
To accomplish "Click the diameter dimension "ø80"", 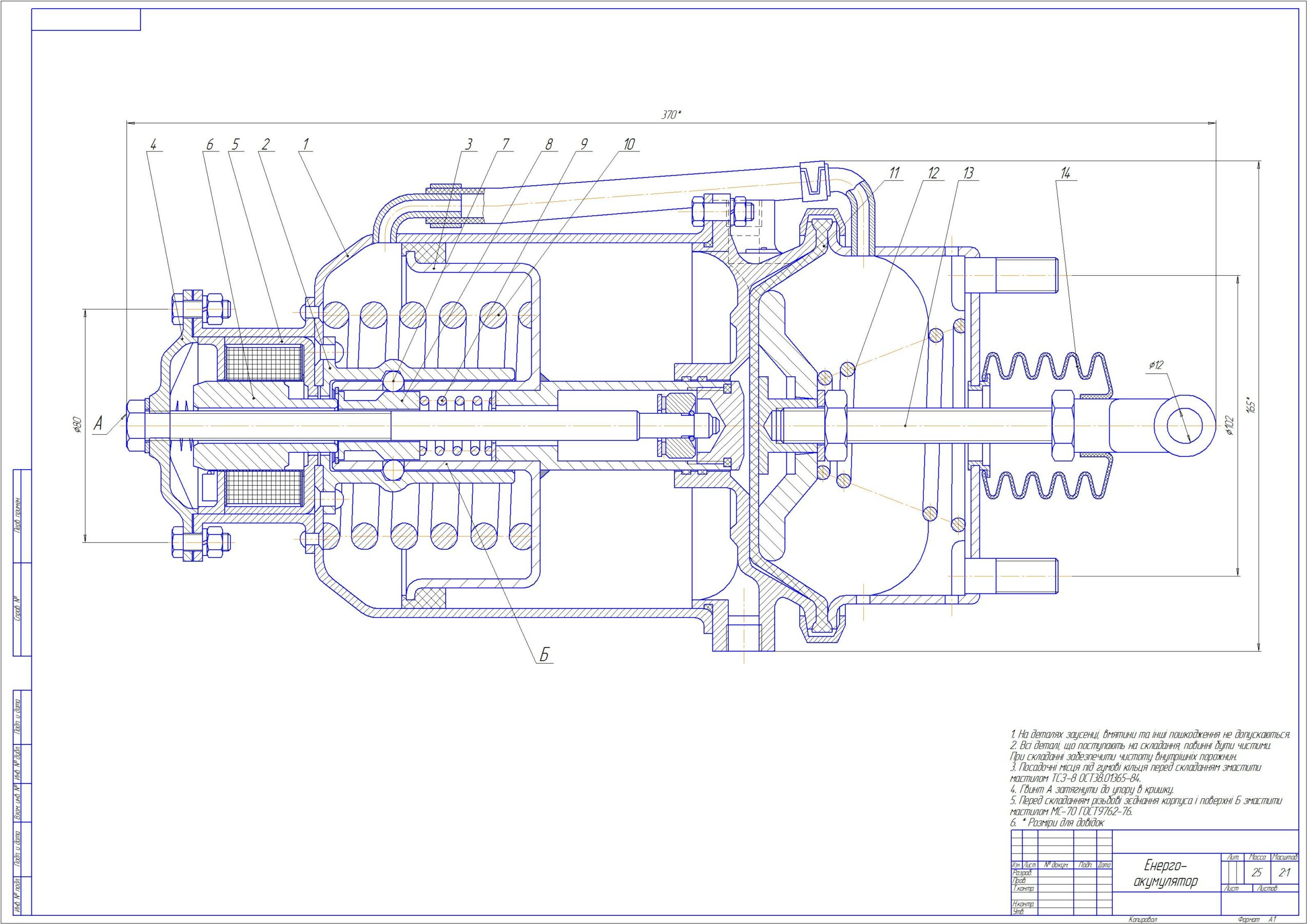I will 78,424.
